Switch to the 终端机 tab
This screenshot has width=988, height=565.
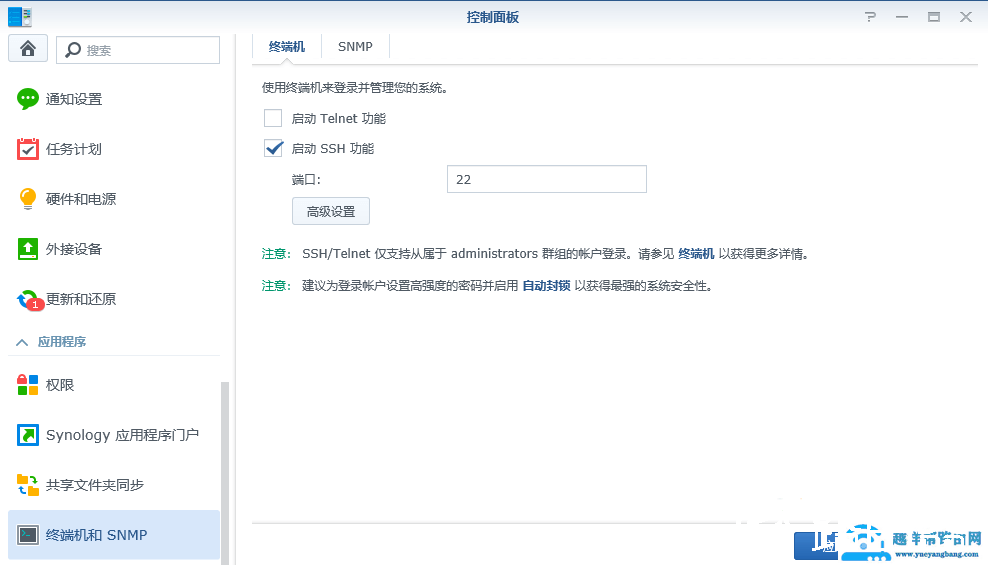[x=287, y=47]
